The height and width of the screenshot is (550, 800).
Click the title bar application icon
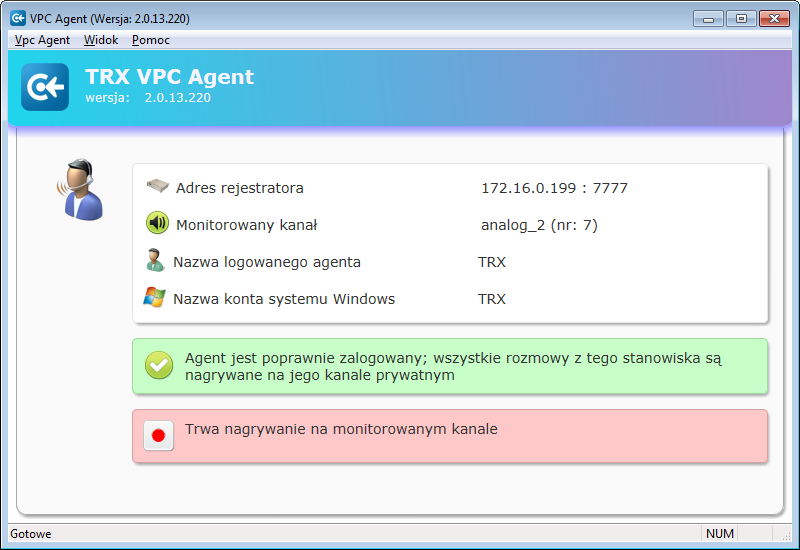(18, 18)
